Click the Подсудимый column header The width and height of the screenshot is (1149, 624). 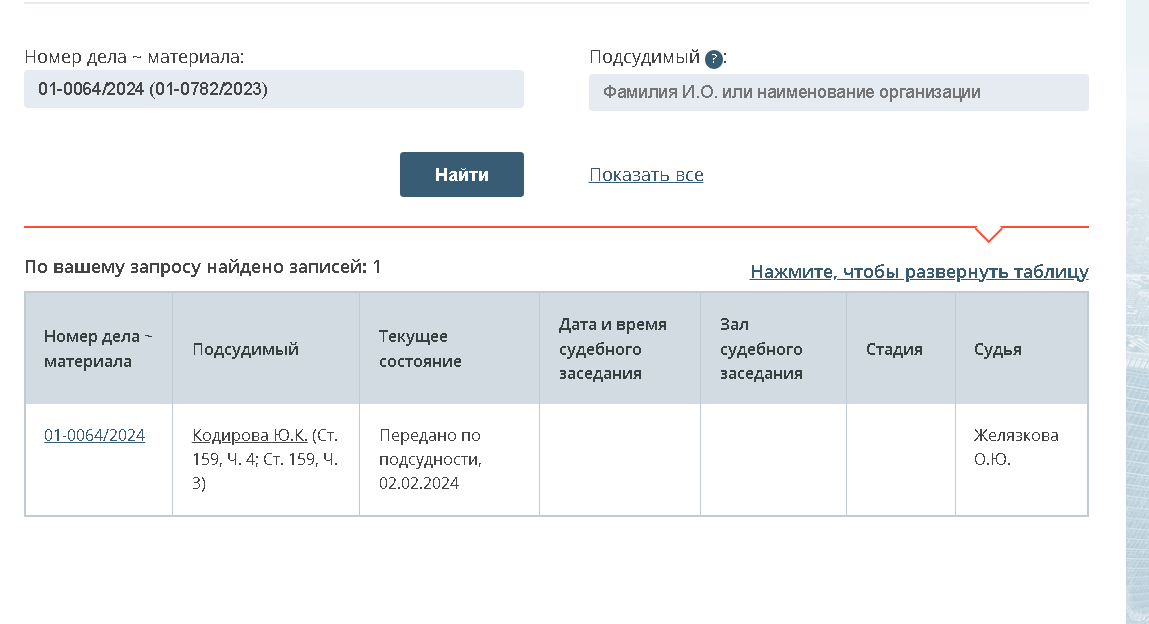coord(245,349)
